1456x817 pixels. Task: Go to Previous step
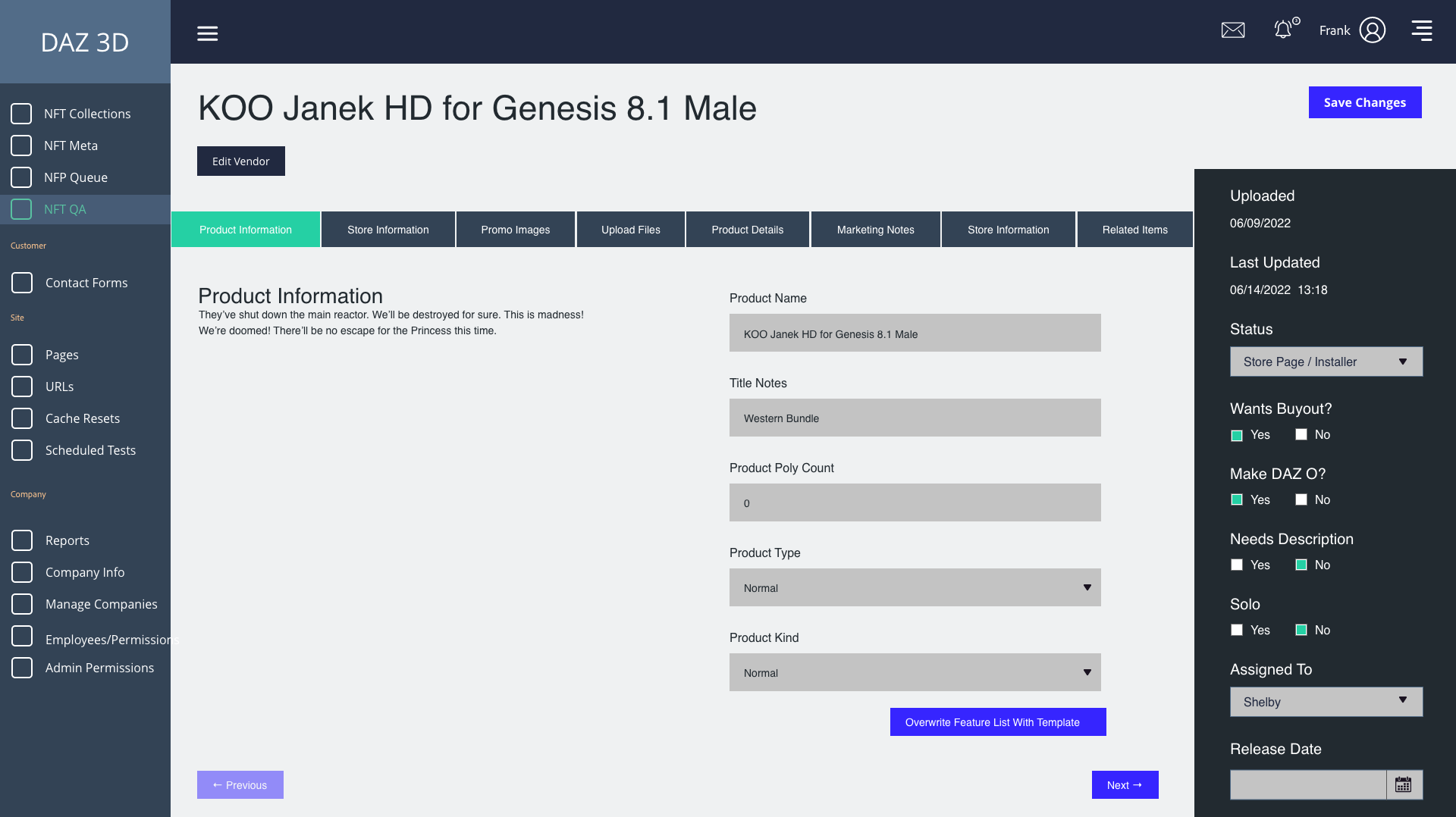(x=240, y=785)
